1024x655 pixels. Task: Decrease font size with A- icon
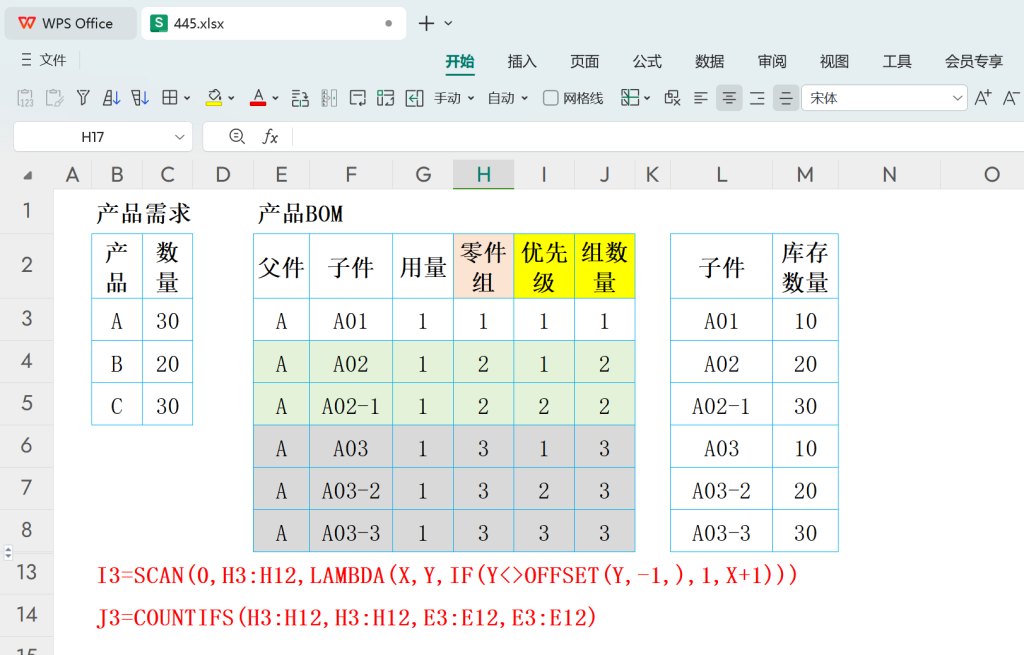click(x=1011, y=98)
